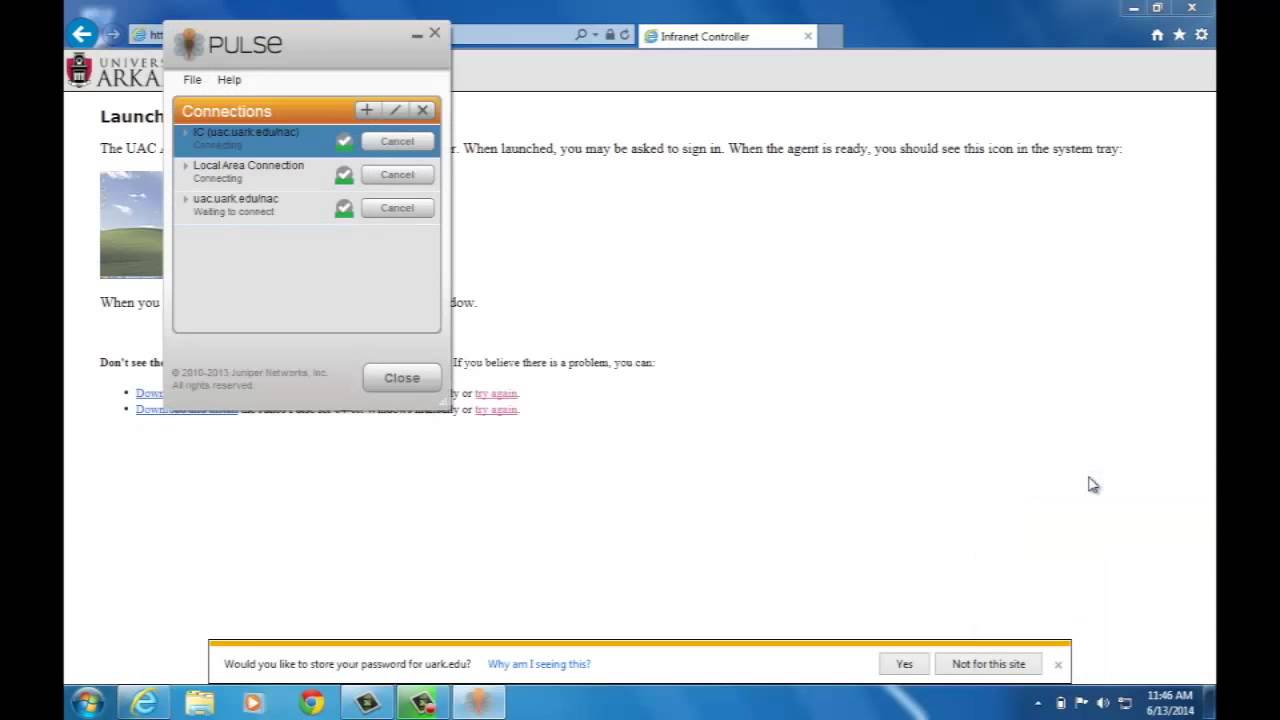Delete connection with the X icon in the Connections header

tap(423, 110)
